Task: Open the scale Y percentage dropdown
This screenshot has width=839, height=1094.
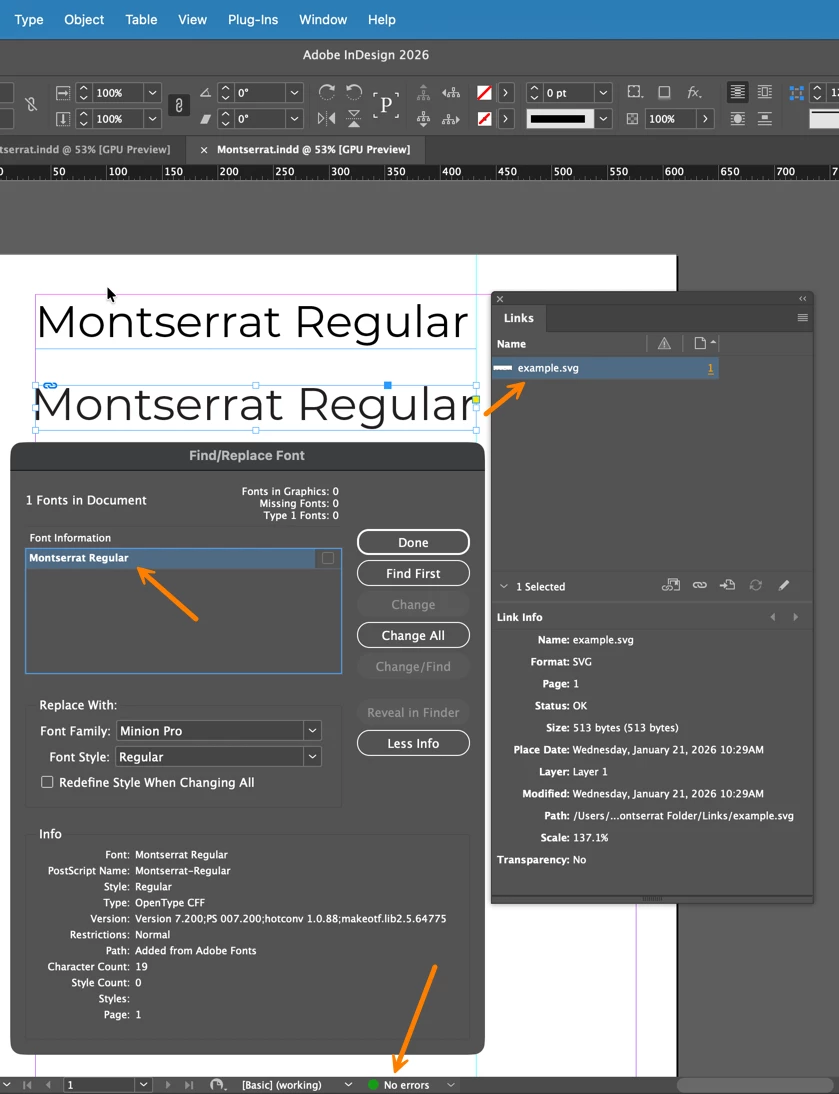Action: coord(152,119)
